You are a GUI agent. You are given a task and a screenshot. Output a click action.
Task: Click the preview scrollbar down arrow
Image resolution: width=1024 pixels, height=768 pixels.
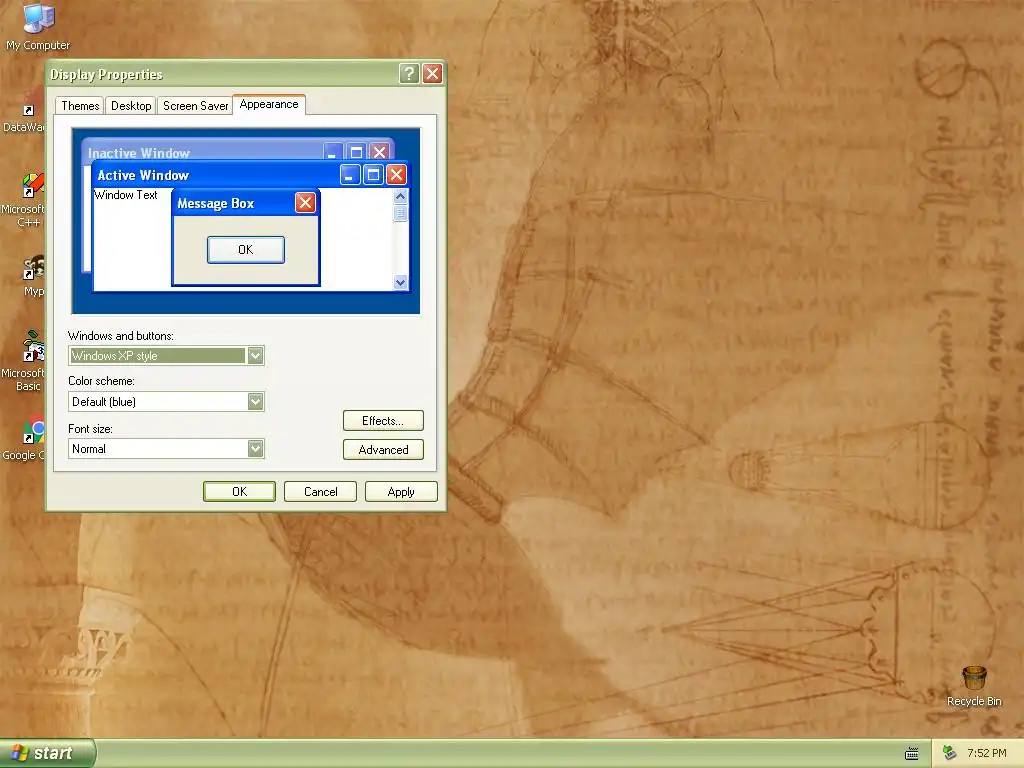(x=400, y=282)
